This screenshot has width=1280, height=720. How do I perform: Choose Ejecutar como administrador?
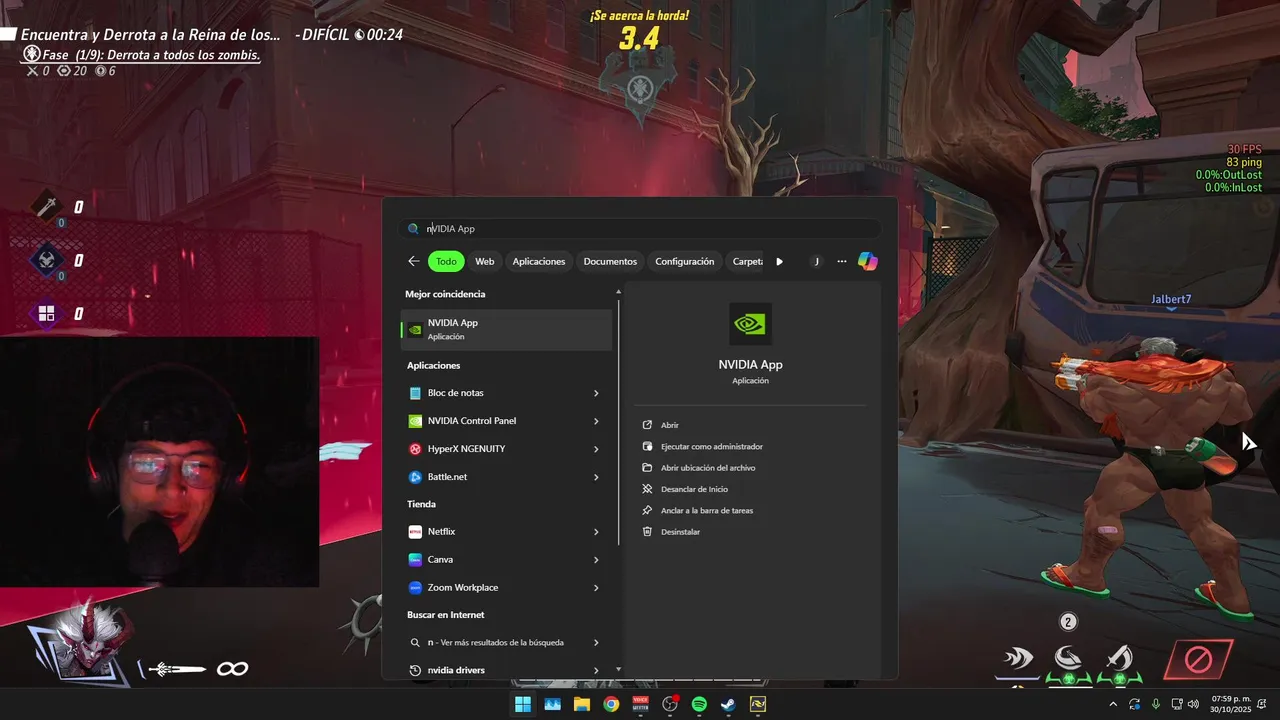pyautogui.click(x=711, y=447)
